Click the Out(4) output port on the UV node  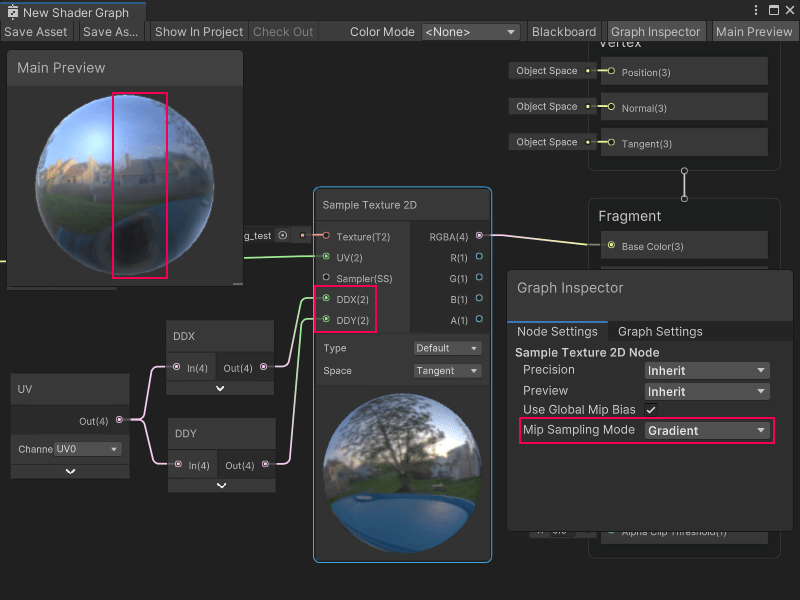click(x=121, y=421)
